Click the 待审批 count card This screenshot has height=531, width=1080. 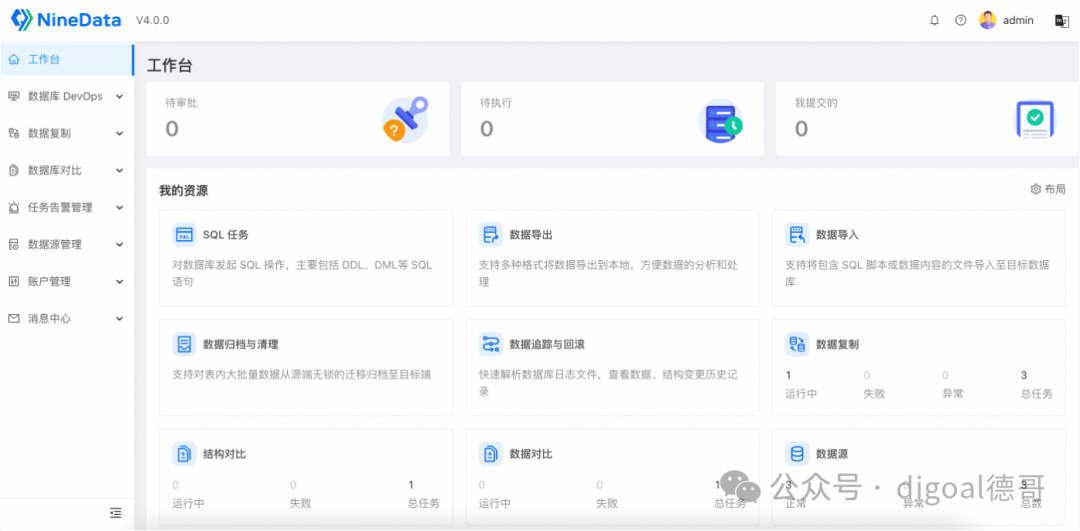pos(298,119)
